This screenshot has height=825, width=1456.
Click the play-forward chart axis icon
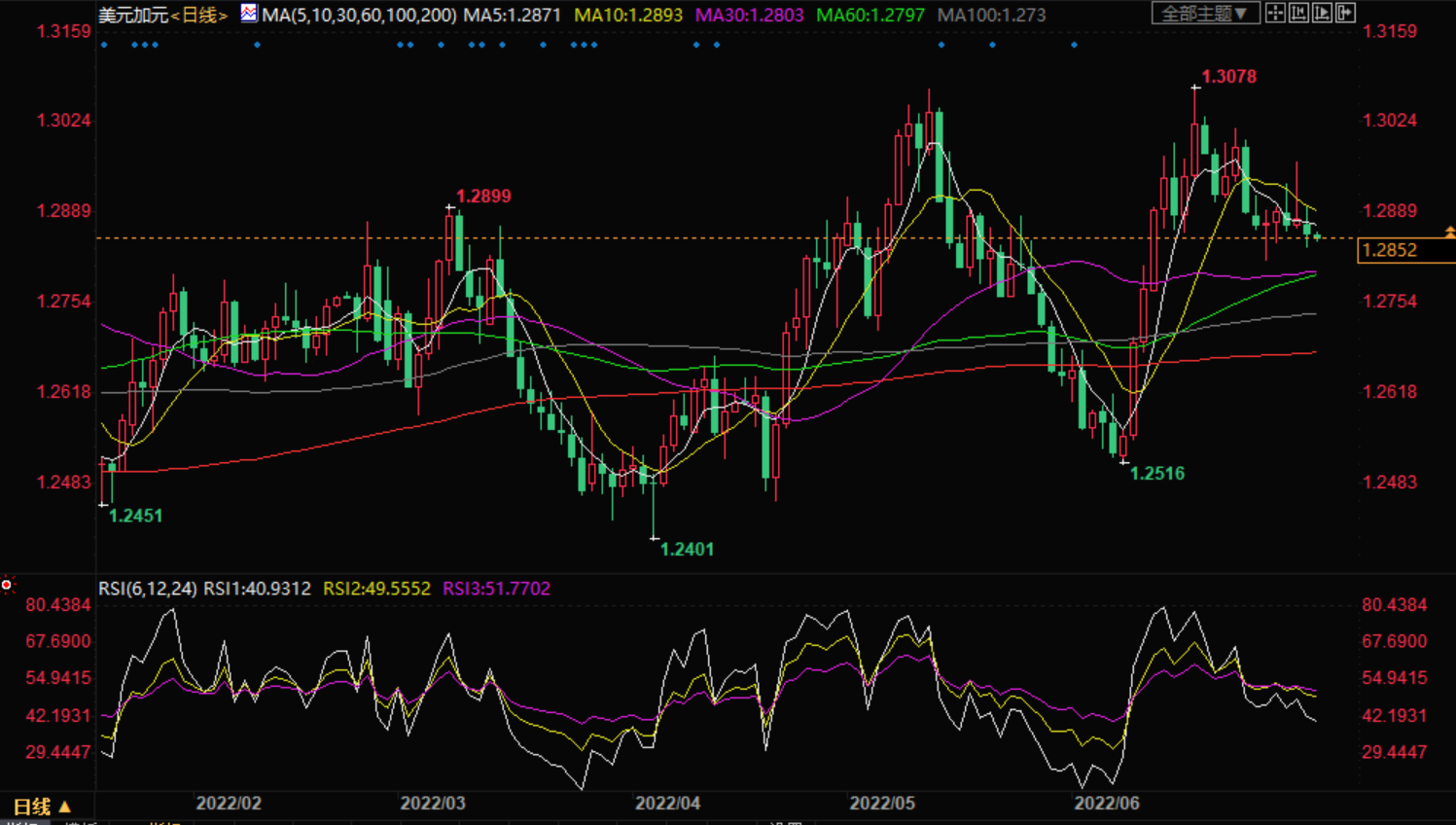[x=1322, y=13]
